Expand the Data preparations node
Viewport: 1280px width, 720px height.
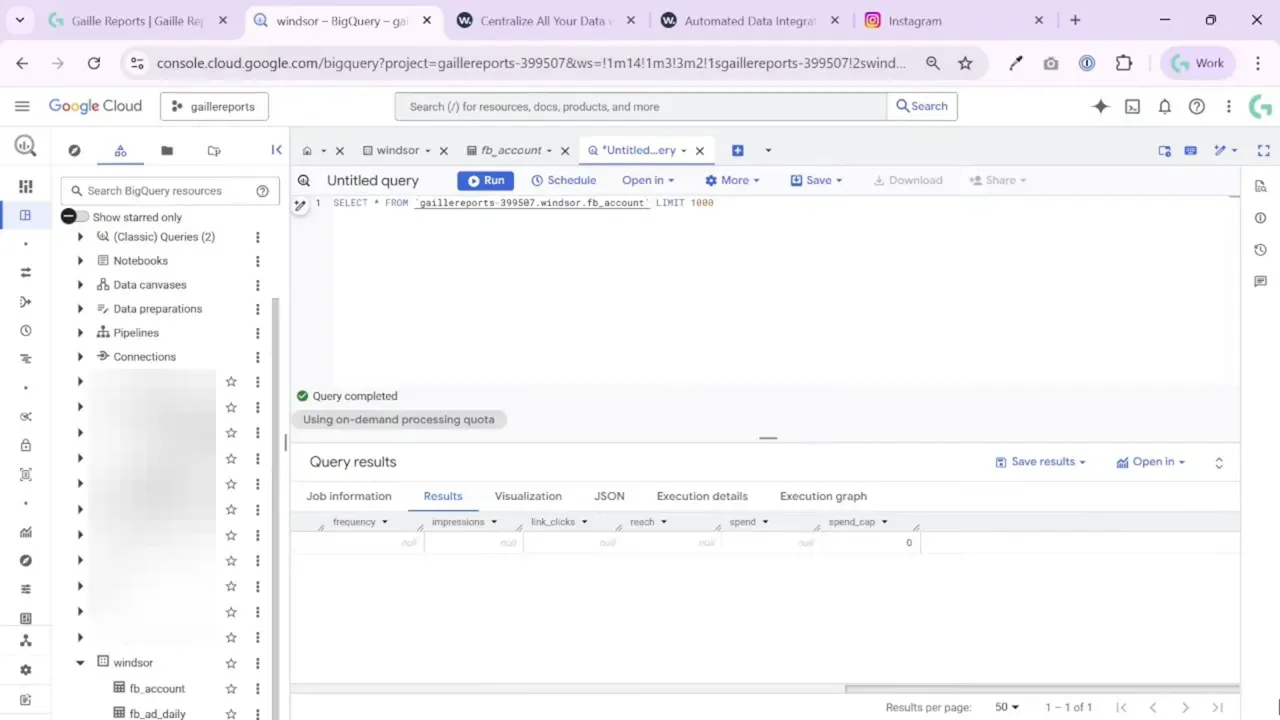tap(80, 309)
